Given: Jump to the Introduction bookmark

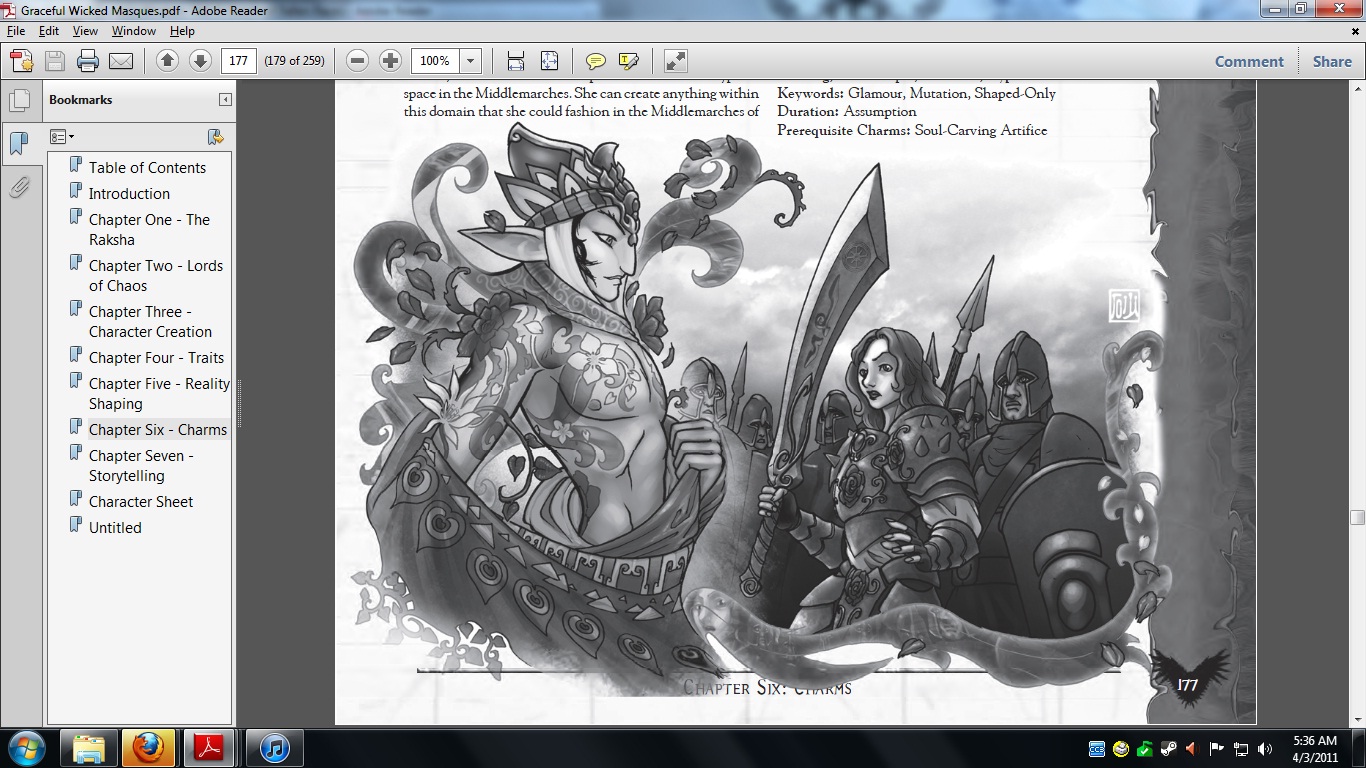Looking at the screenshot, I should tap(129, 194).
